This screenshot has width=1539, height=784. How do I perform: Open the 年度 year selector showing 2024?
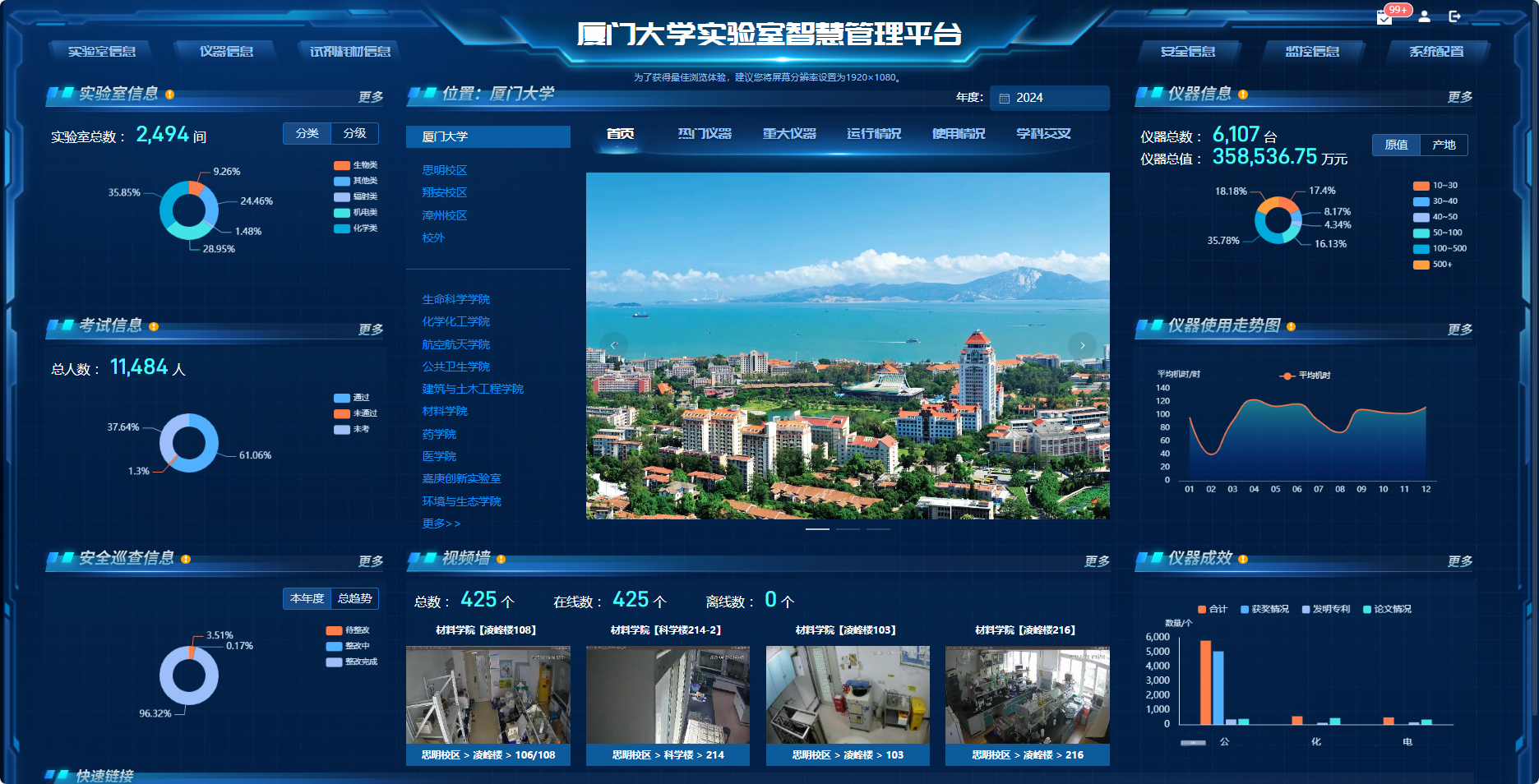coord(1049,98)
